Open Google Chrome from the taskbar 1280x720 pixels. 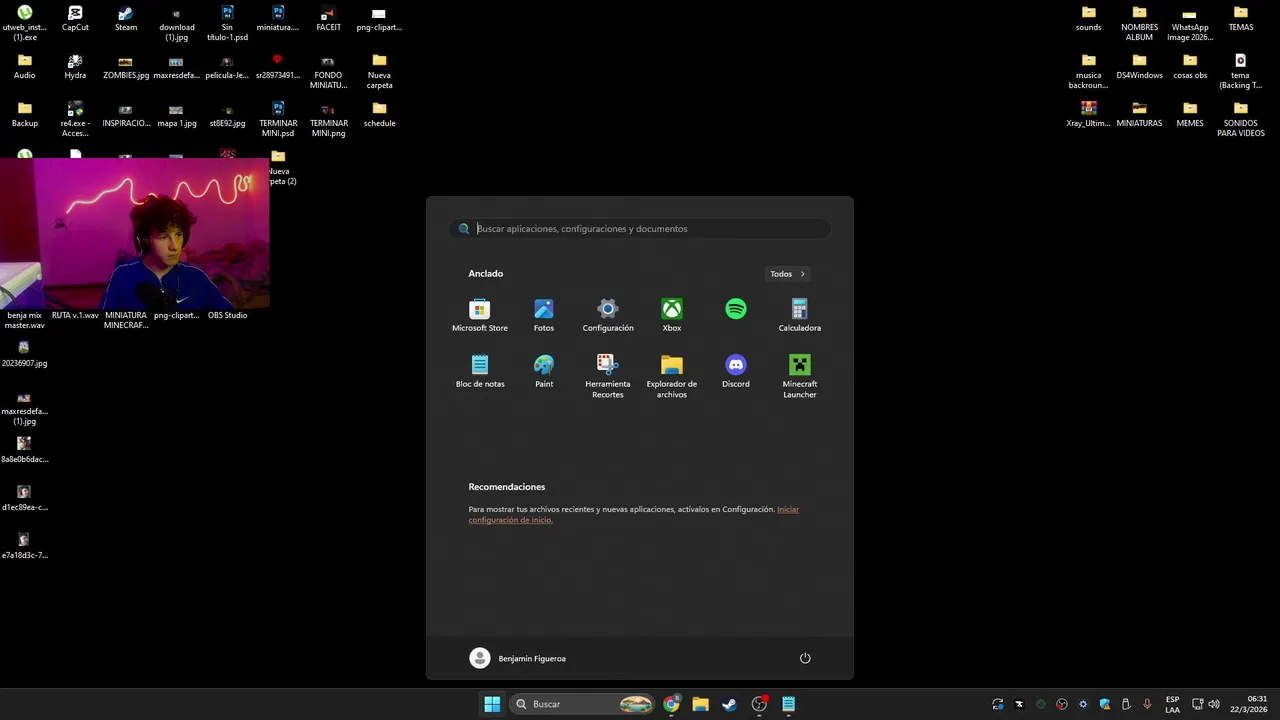click(671, 704)
